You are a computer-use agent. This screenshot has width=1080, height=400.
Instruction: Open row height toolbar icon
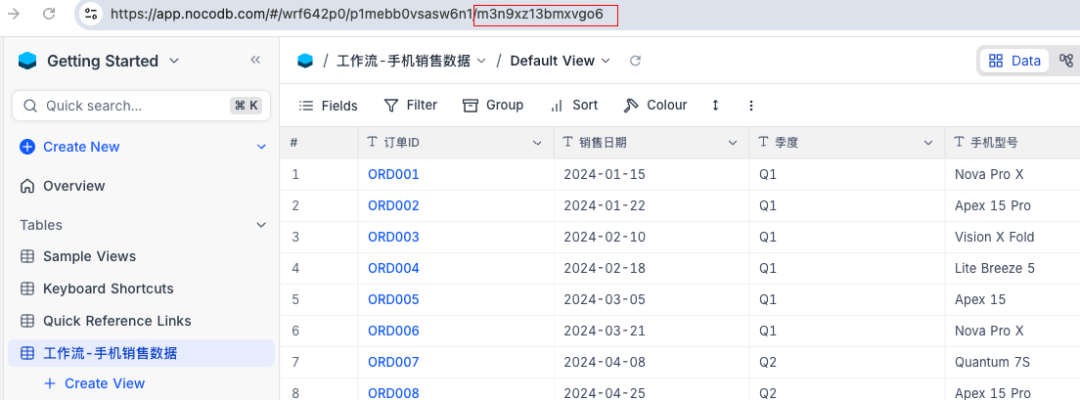(715, 105)
